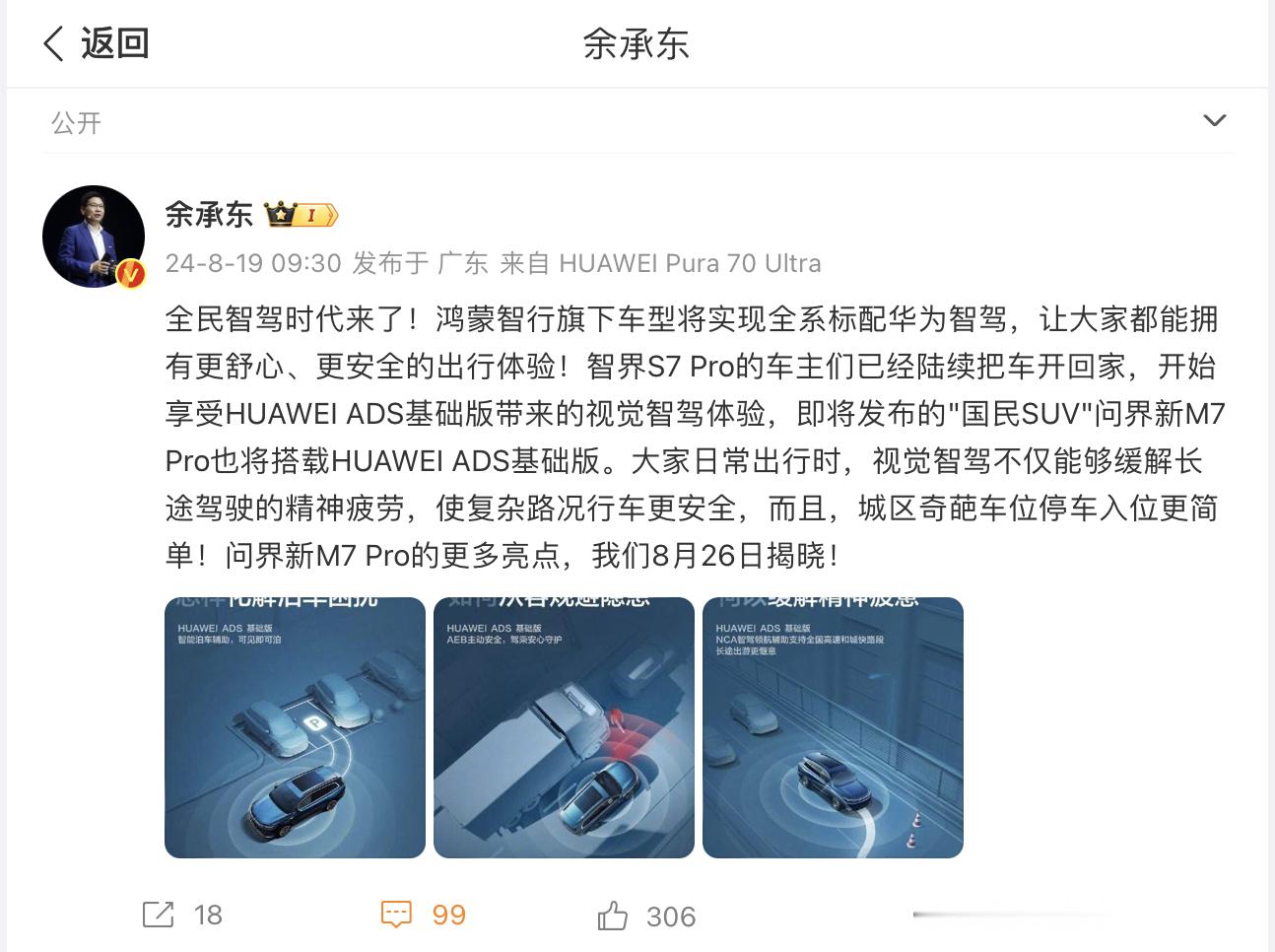Open the 公开 visibility filter label
The height and width of the screenshot is (952, 1275).
76,123
